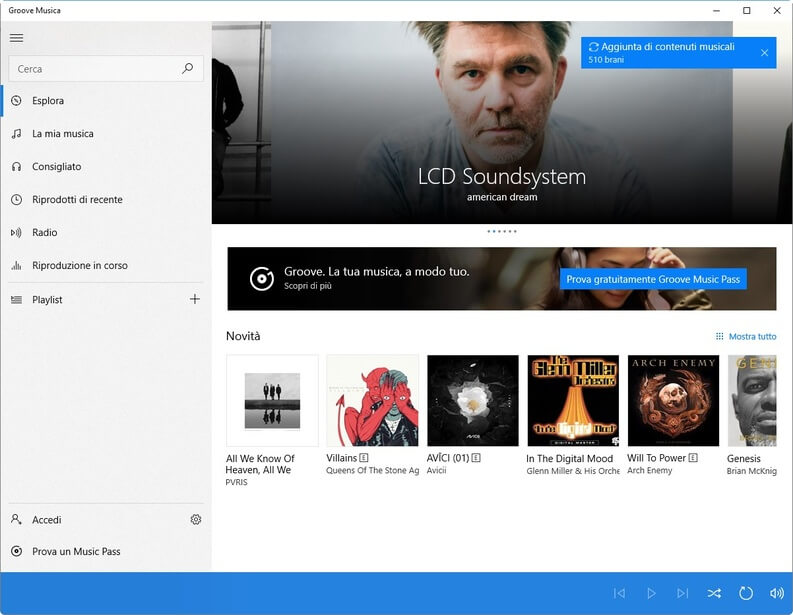
Task: Go to Consigliato section
Action: tap(106, 166)
